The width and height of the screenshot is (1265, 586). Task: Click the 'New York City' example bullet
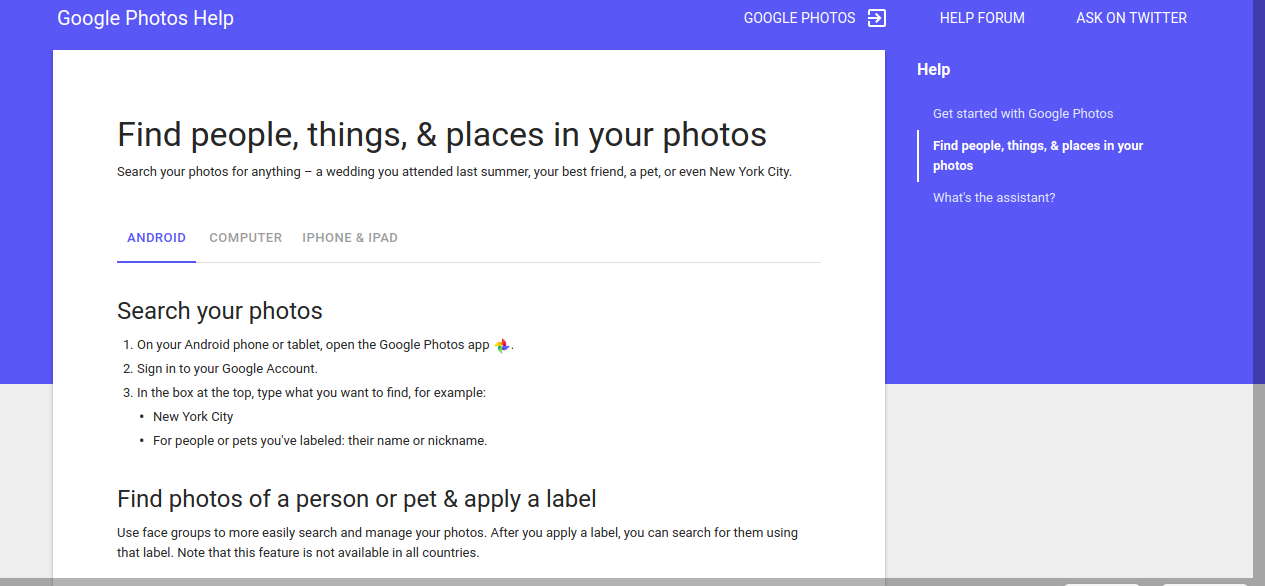click(193, 417)
